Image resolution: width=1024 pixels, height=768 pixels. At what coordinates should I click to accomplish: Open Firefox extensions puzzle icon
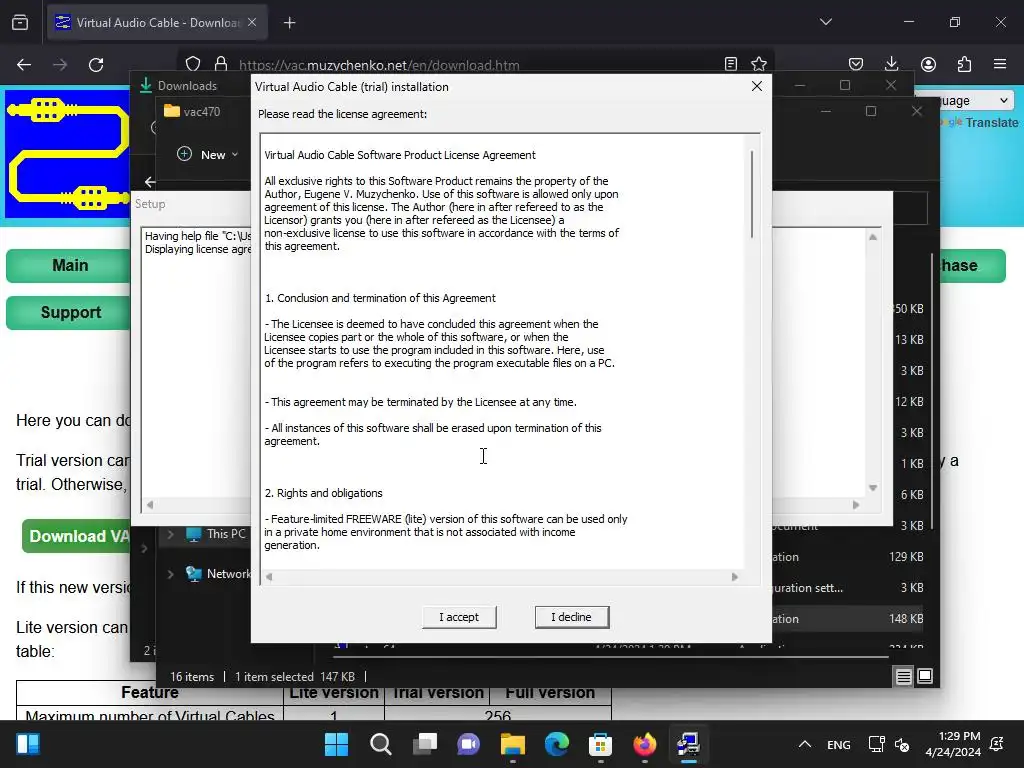pyautogui.click(x=964, y=64)
